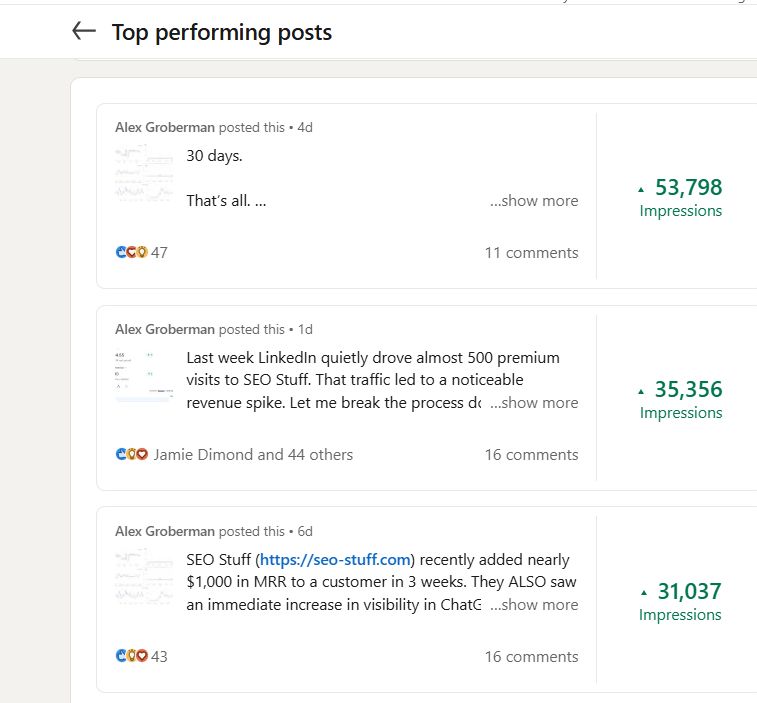This screenshot has height=703, width=757.
Task: Click the green triangle beside 53,798 impressions
Action: coord(641,188)
